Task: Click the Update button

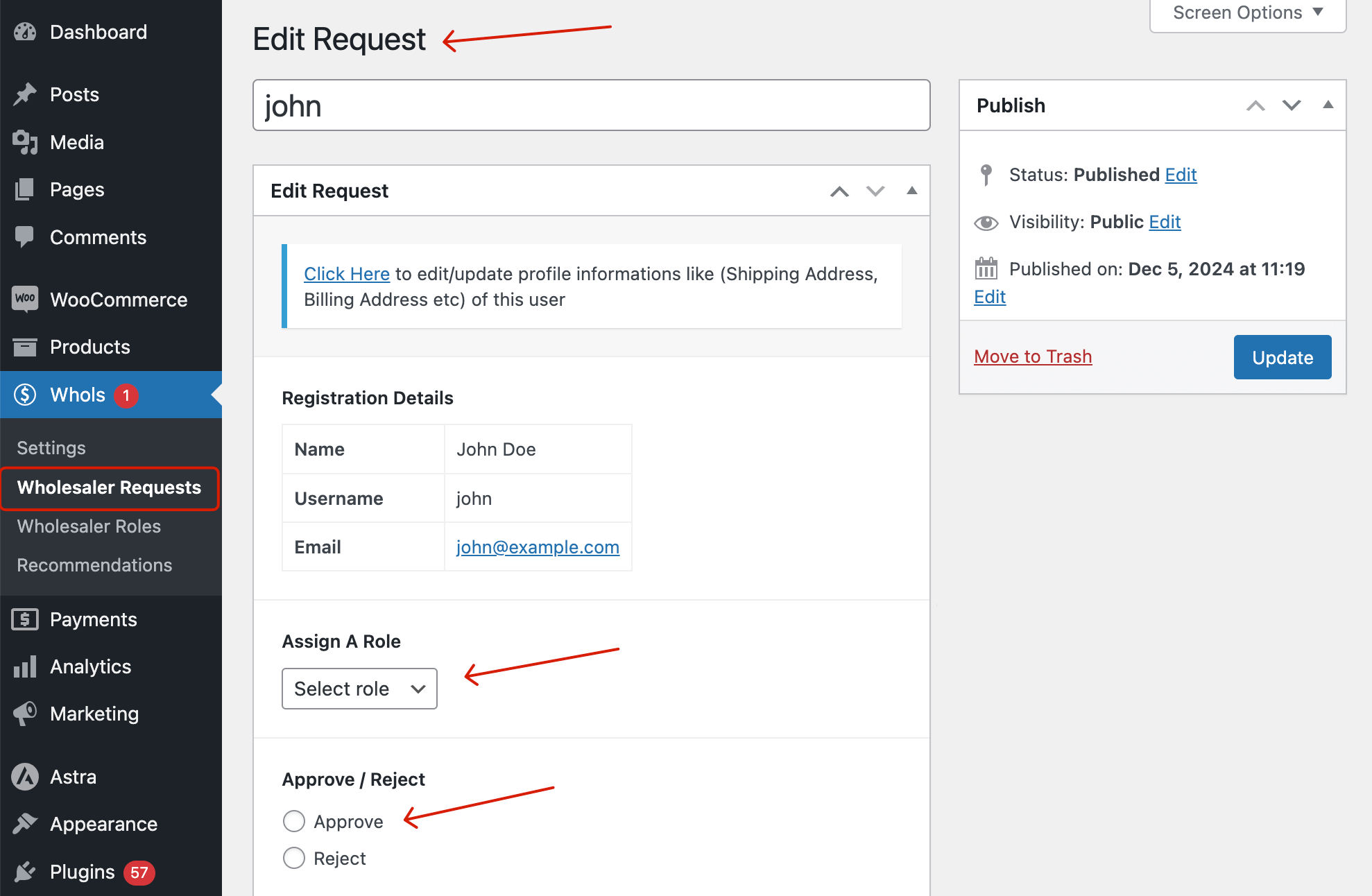Action: [x=1283, y=357]
